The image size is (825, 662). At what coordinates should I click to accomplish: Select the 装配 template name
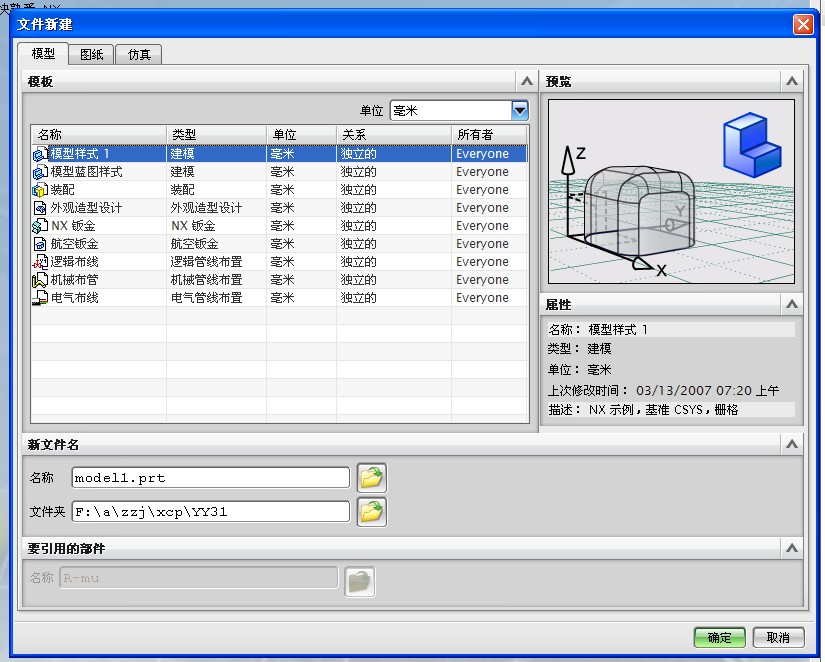62,189
